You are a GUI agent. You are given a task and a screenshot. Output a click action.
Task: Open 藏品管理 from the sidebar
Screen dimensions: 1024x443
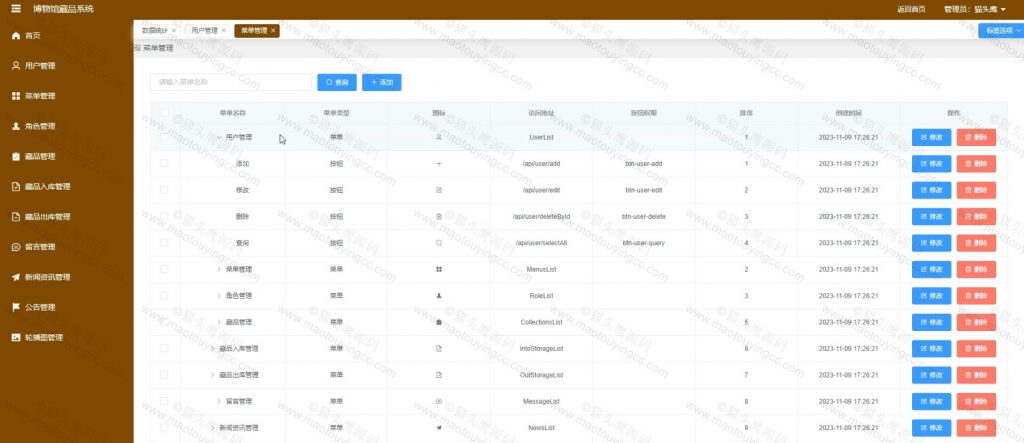coord(40,157)
